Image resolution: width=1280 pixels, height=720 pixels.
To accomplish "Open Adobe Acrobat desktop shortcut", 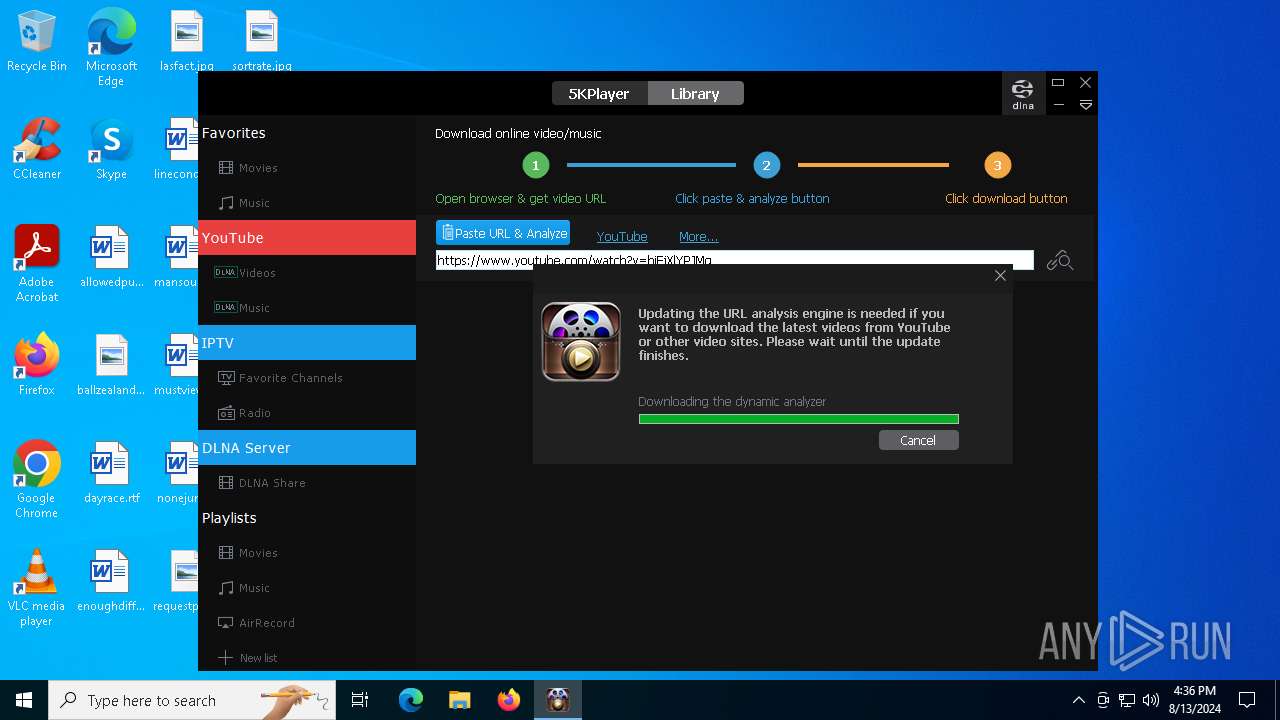I will coord(37,265).
